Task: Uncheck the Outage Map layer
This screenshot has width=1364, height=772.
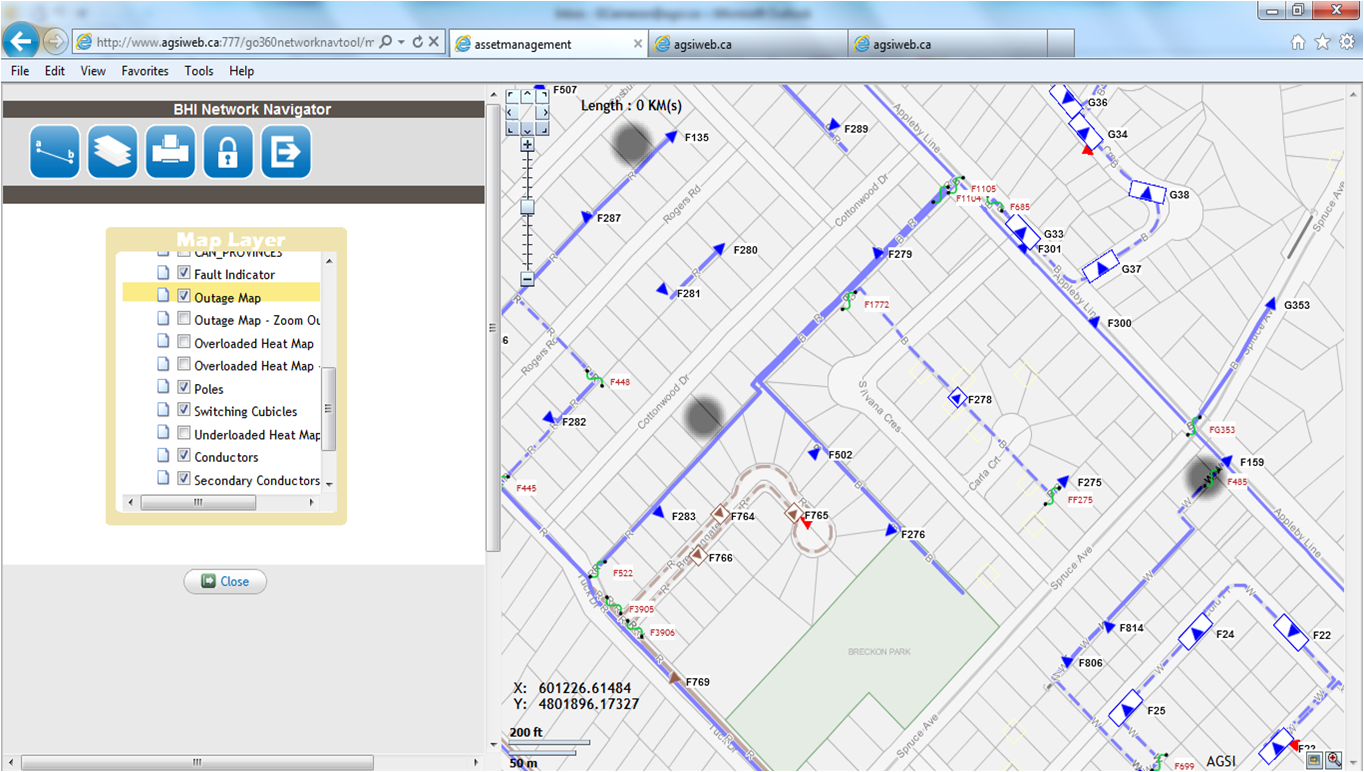Action: (x=184, y=296)
